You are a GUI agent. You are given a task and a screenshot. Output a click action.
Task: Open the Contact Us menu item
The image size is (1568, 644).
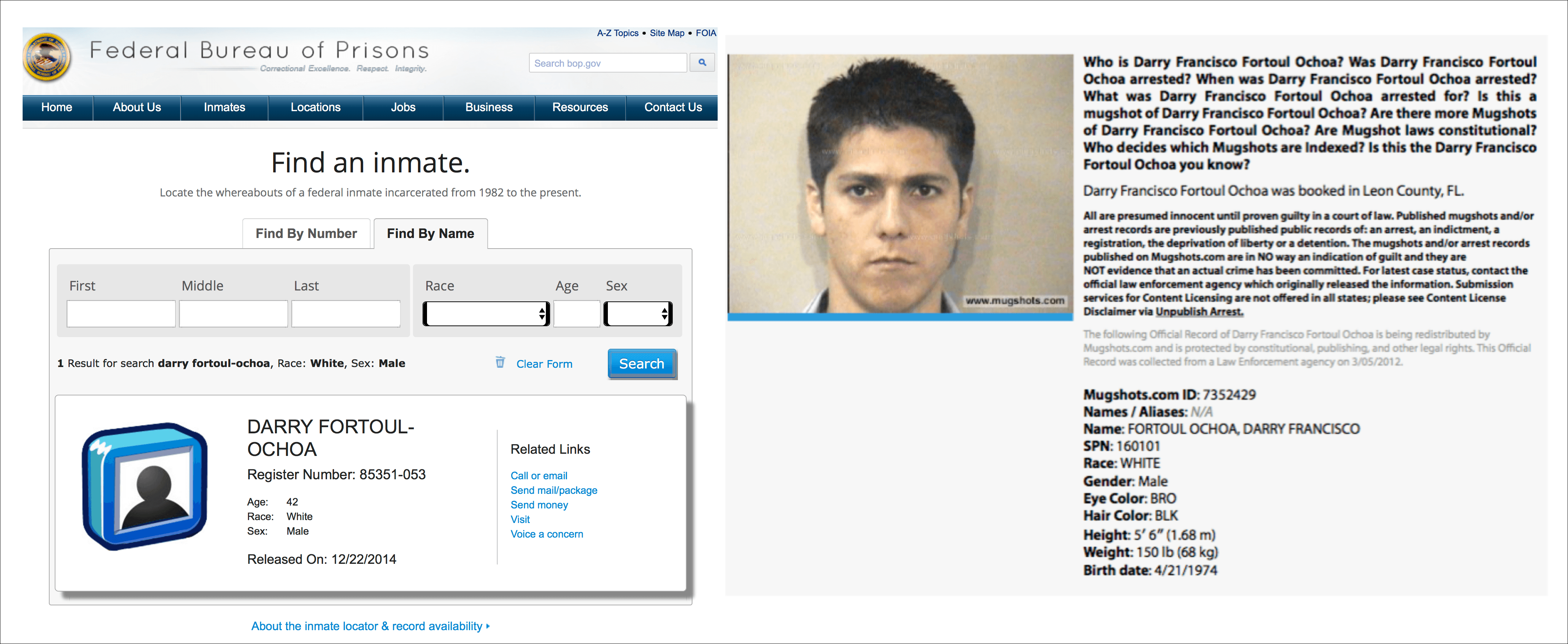[673, 108]
